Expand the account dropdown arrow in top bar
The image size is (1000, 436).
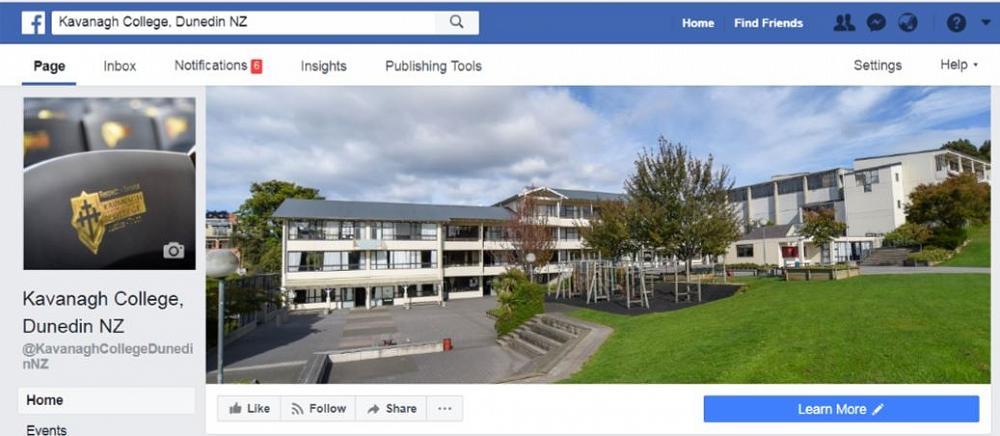pyautogui.click(x=986, y=22)
